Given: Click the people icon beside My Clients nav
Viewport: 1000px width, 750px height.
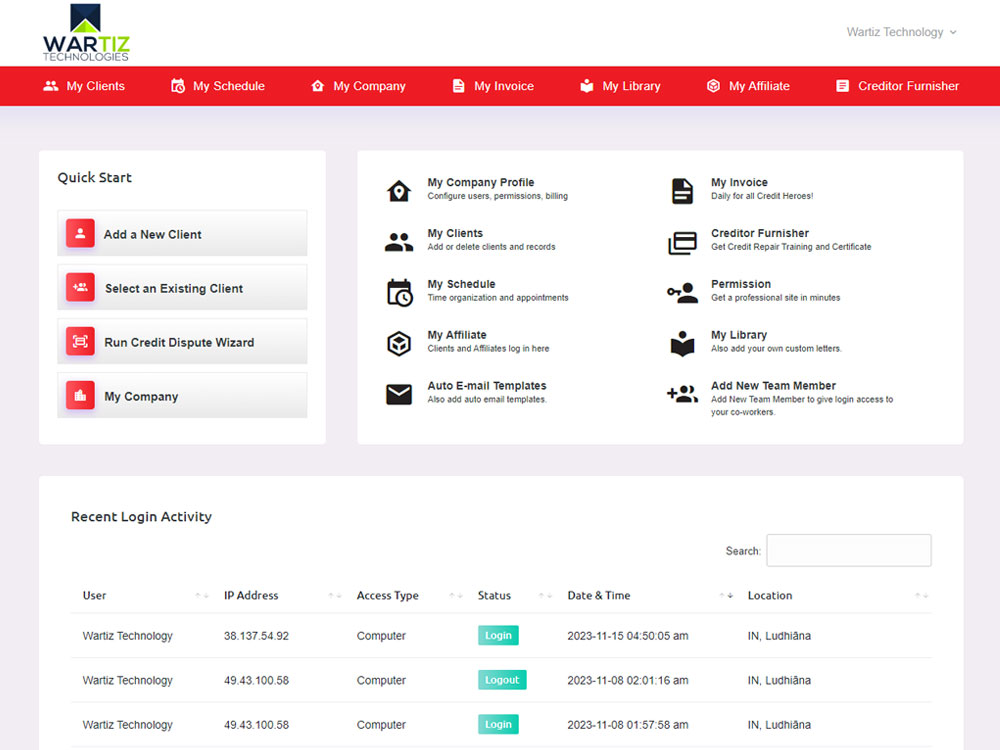Looking at the screenshot, I should [50, 86].
